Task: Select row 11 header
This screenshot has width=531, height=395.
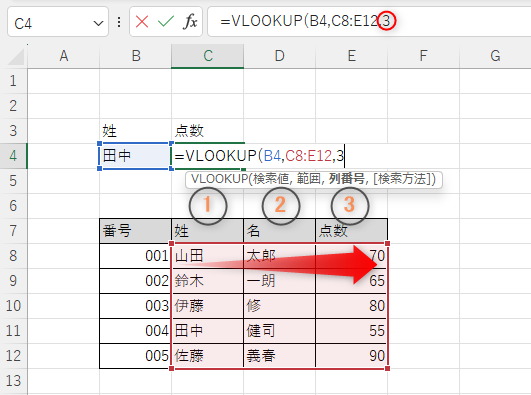Action: 13,331
